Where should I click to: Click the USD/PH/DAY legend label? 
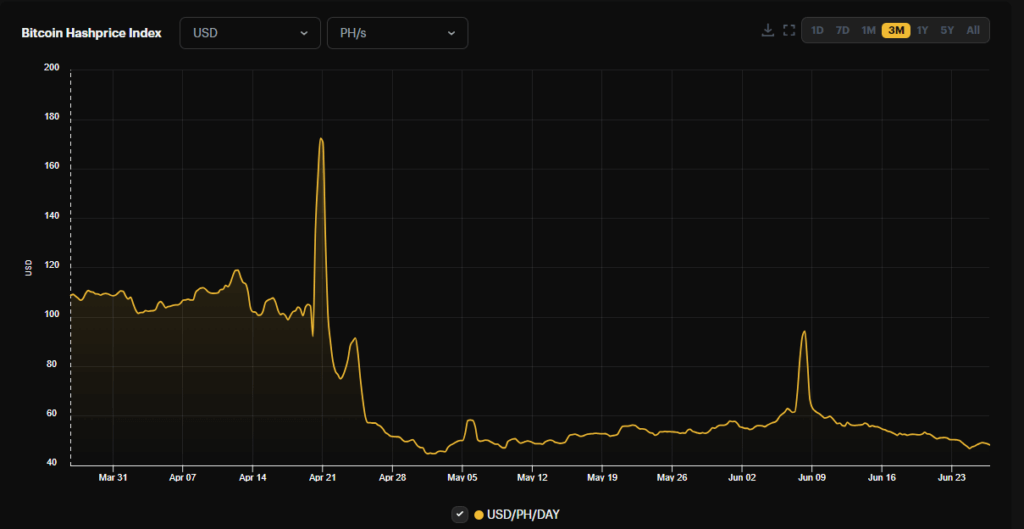point(523,515)
